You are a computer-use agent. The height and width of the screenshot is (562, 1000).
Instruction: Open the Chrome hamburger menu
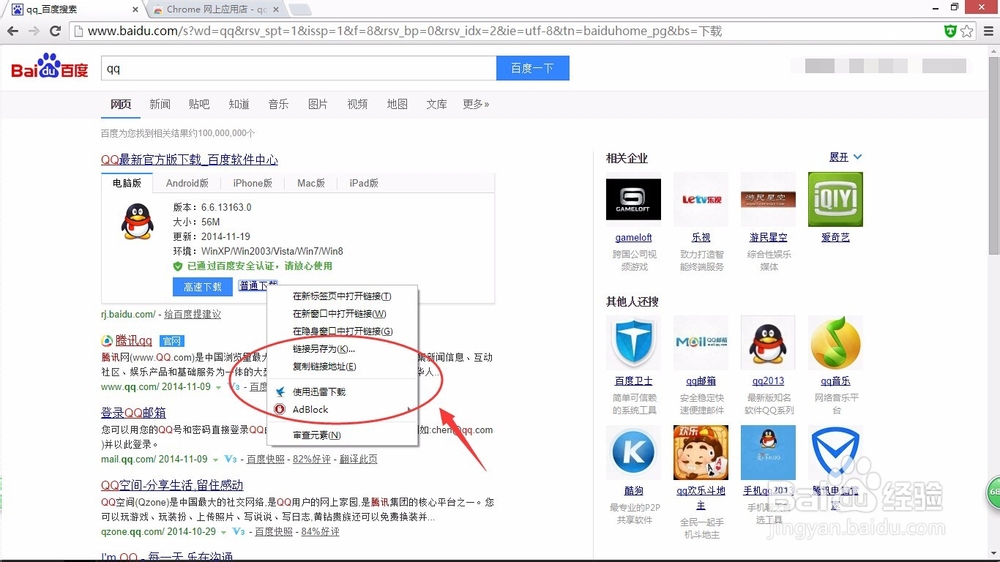(x=989, y=31)
